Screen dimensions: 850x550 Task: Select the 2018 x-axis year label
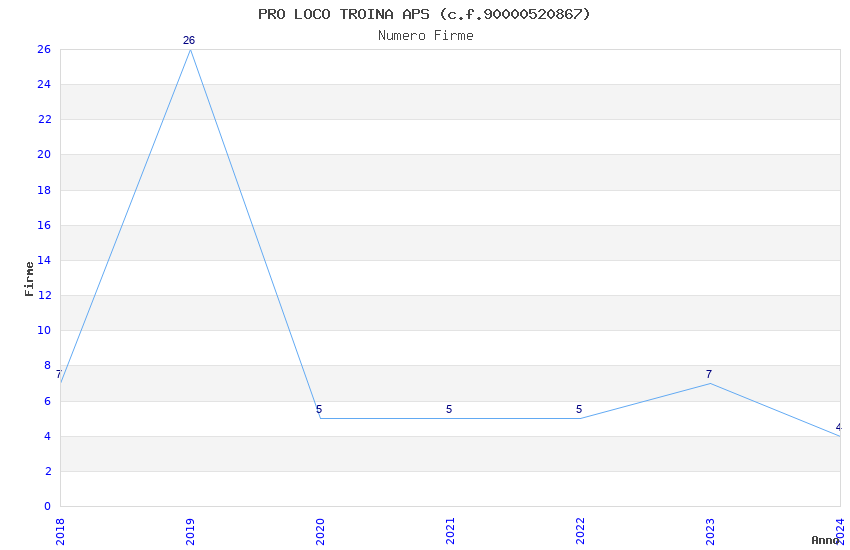click(x=60, y=532)
